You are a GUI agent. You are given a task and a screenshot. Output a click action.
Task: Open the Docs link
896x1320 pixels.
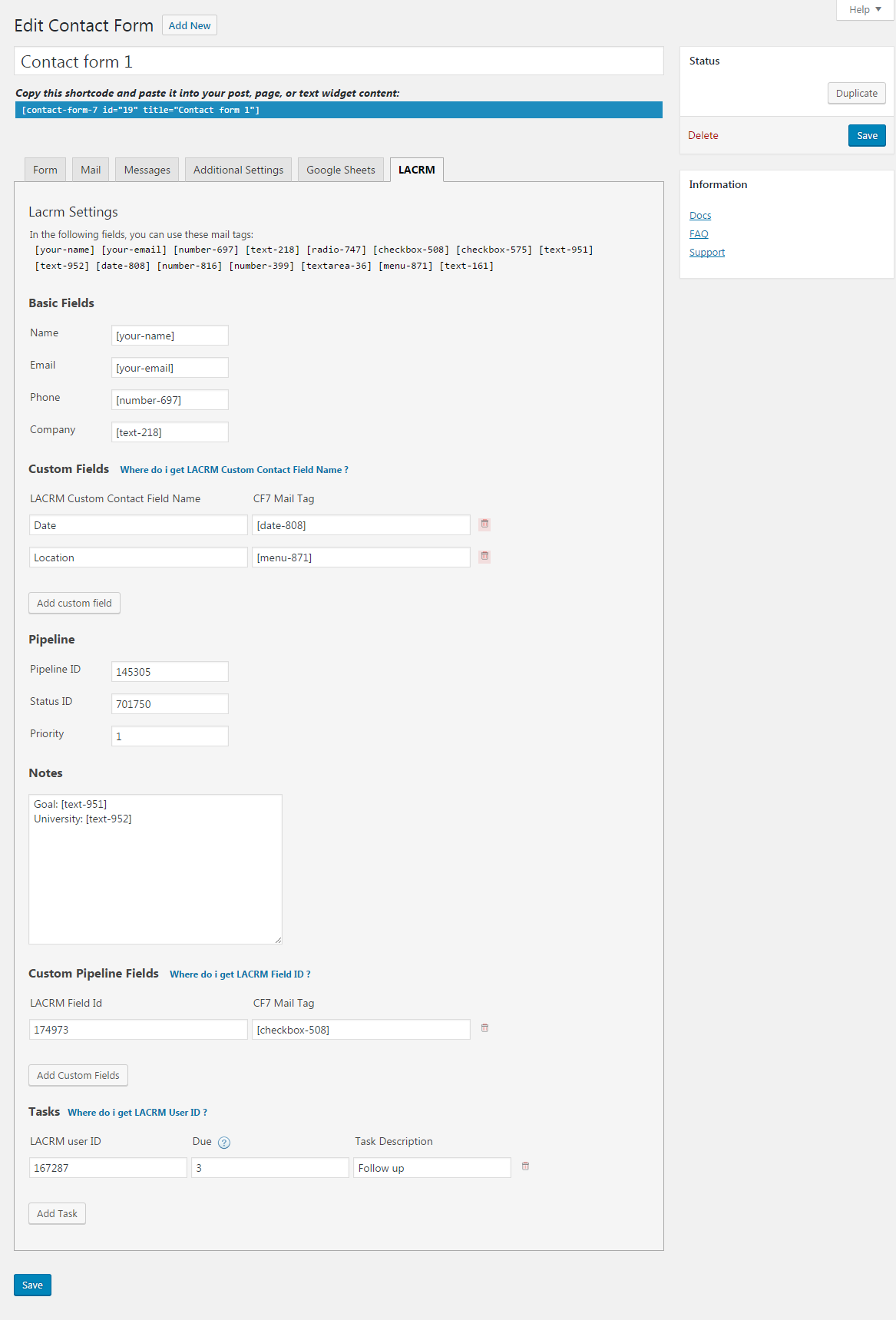[x=700, y=216]
